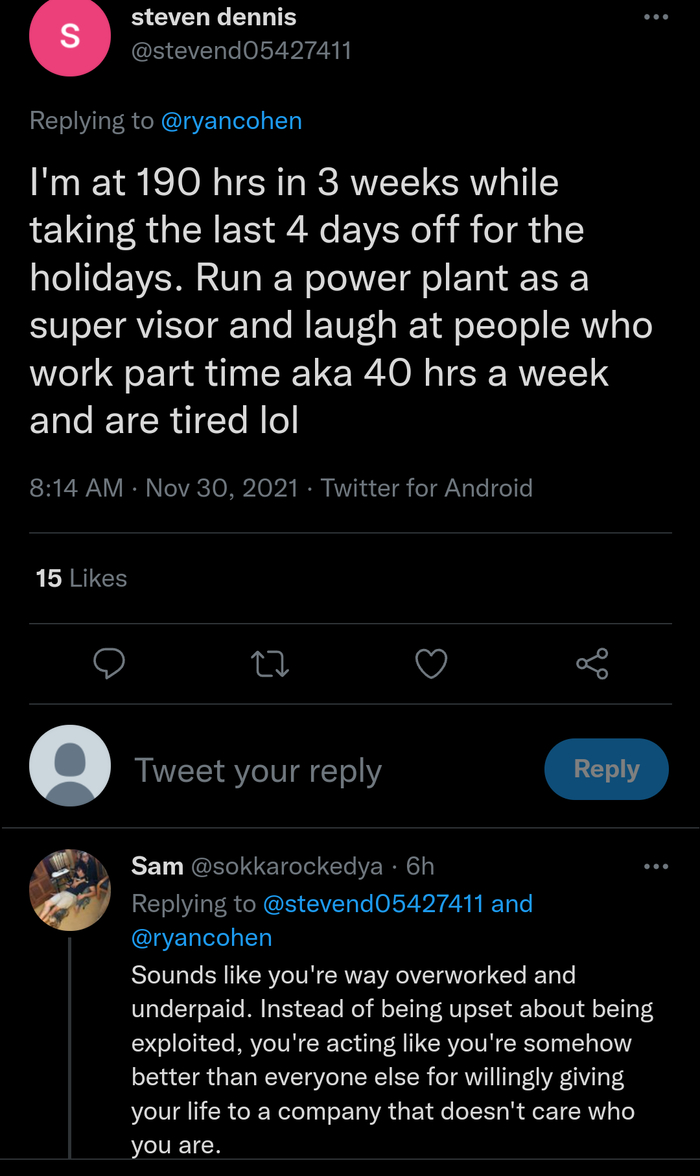
Task: Click the gray default user avatar
Action: pyautogui.click(x=69, y=766)
